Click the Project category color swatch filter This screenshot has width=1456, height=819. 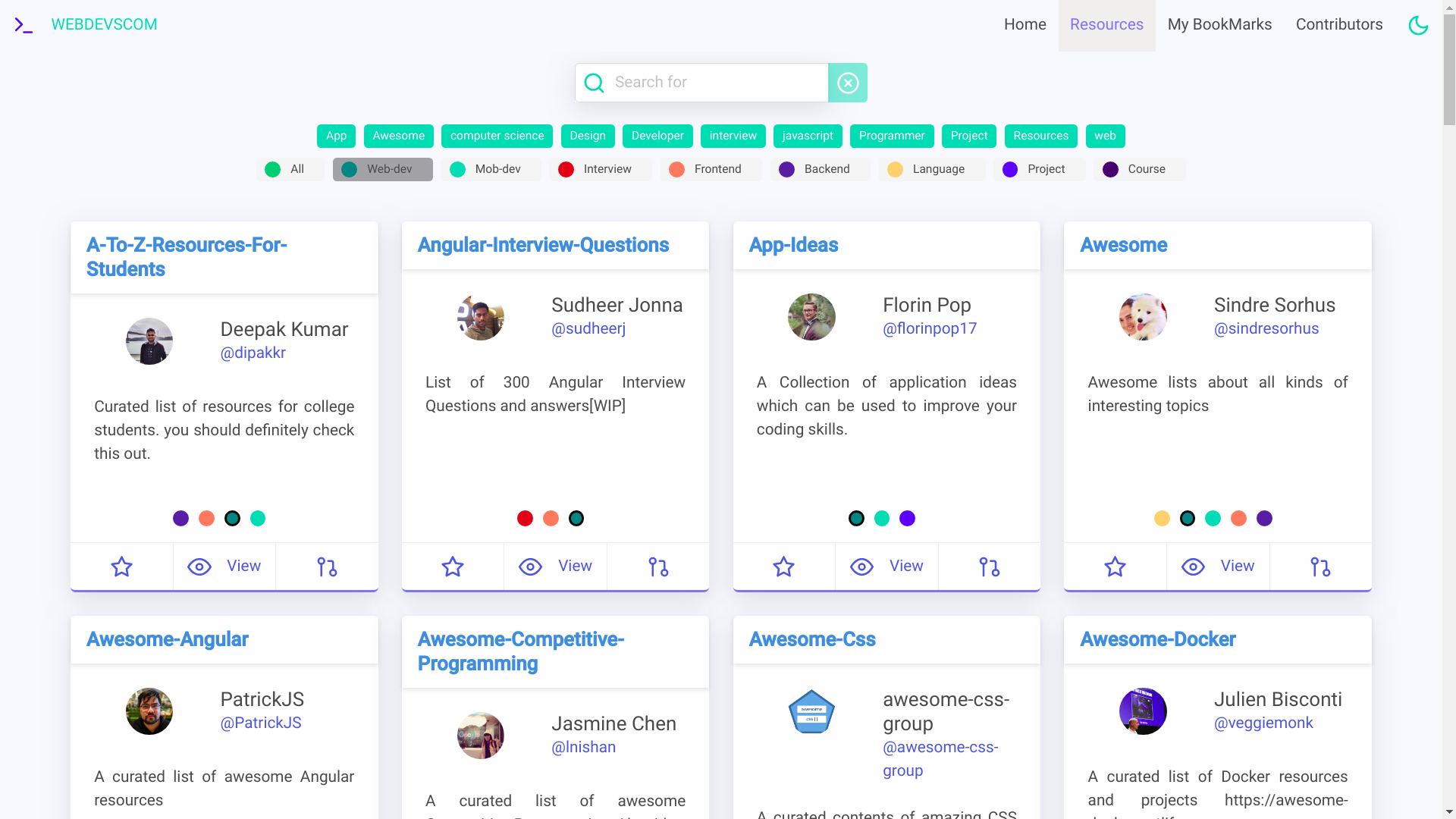click(x=1010, y=169)
